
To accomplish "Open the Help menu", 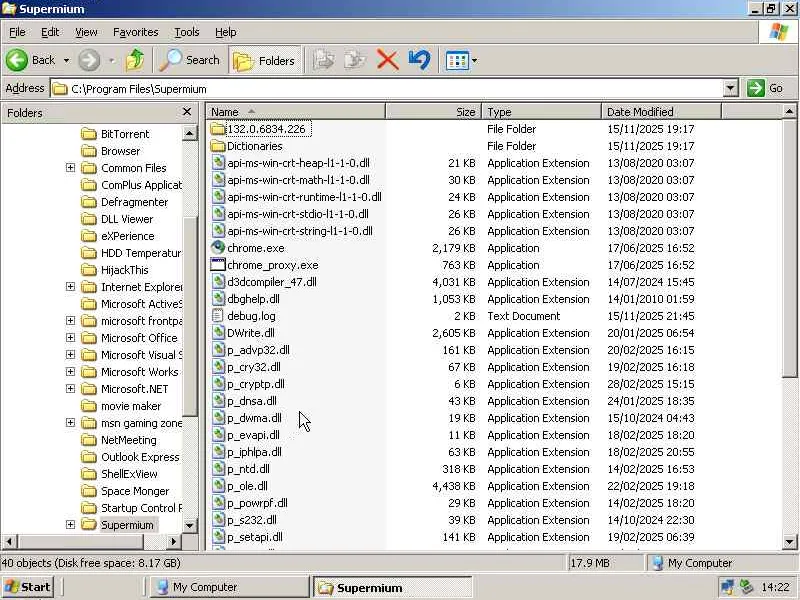I will [x=225, y=32].
